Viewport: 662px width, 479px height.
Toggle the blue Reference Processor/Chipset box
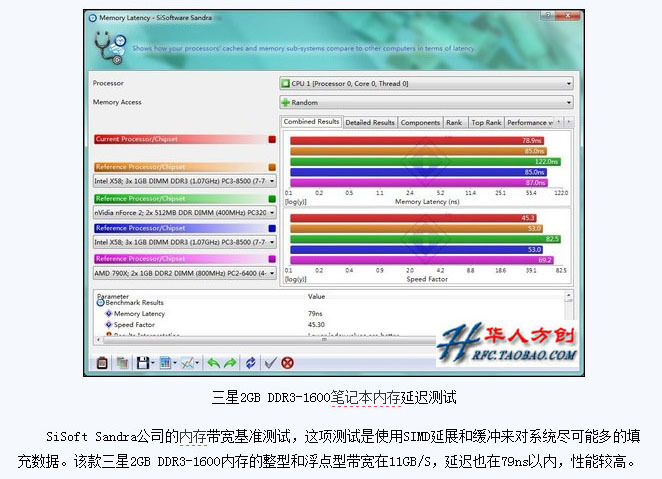[x=272, y=228]
